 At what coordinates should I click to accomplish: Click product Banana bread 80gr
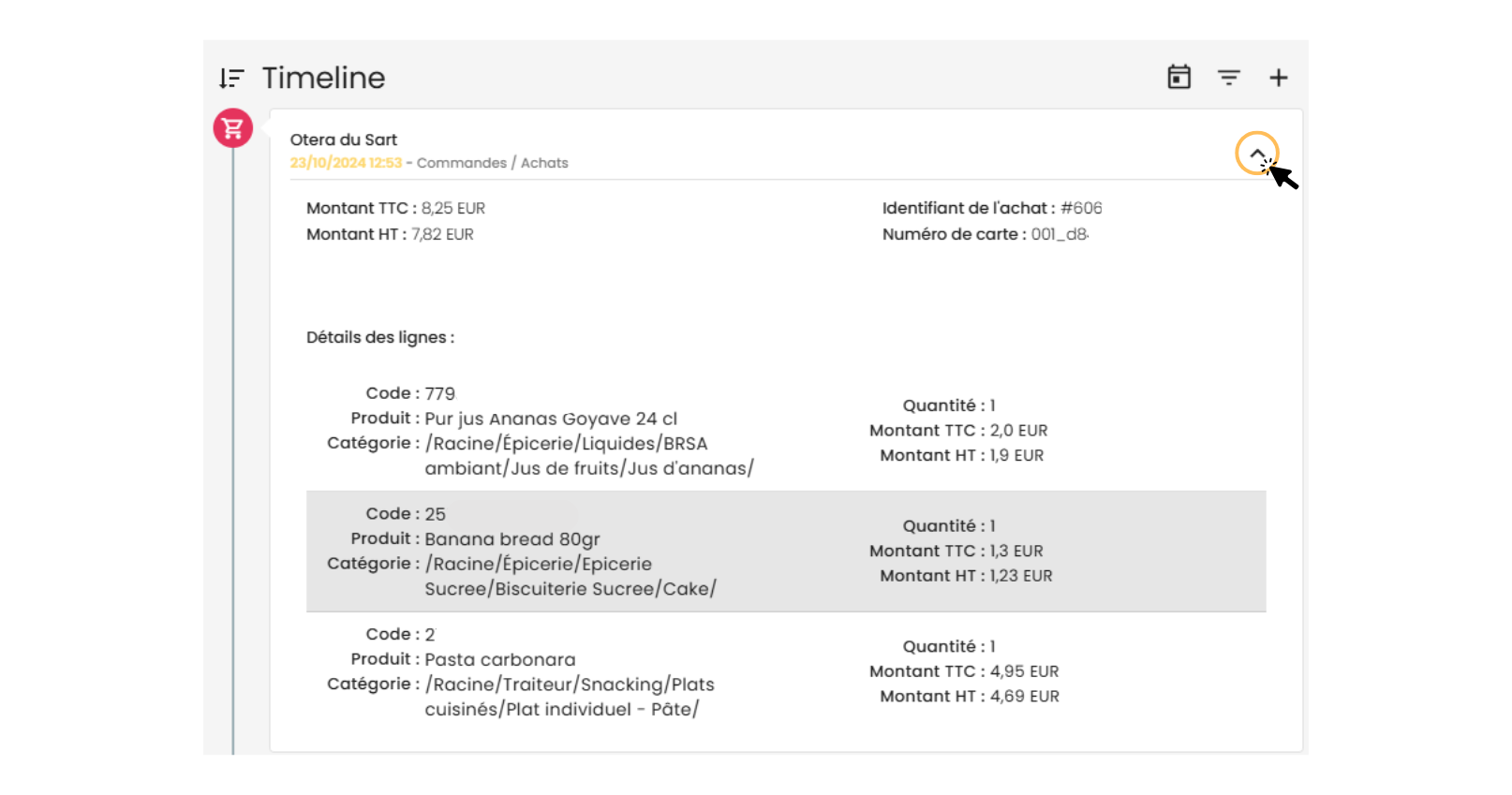(x=512, y=539)
